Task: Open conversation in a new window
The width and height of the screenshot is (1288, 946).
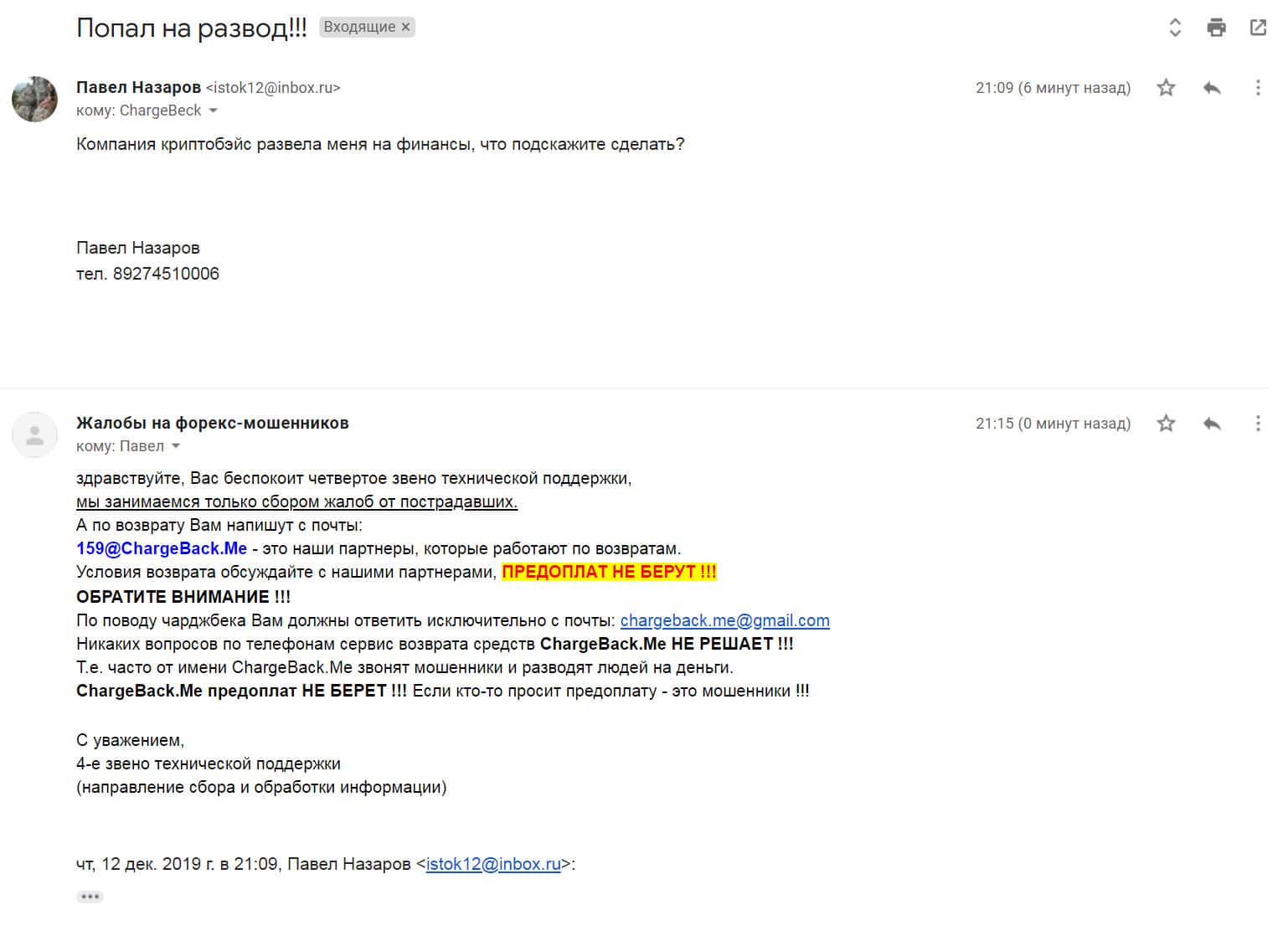Action: click(1258, 28)
